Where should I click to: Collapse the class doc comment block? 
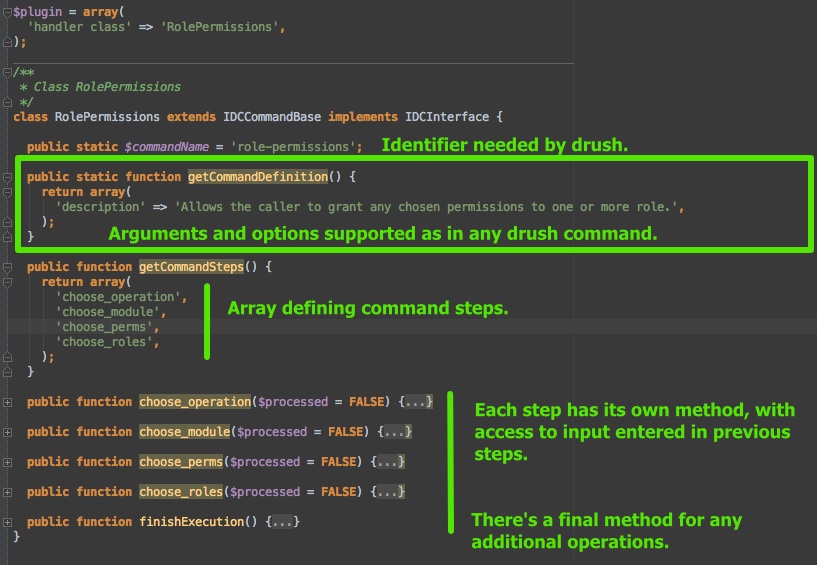coord(7,72)
